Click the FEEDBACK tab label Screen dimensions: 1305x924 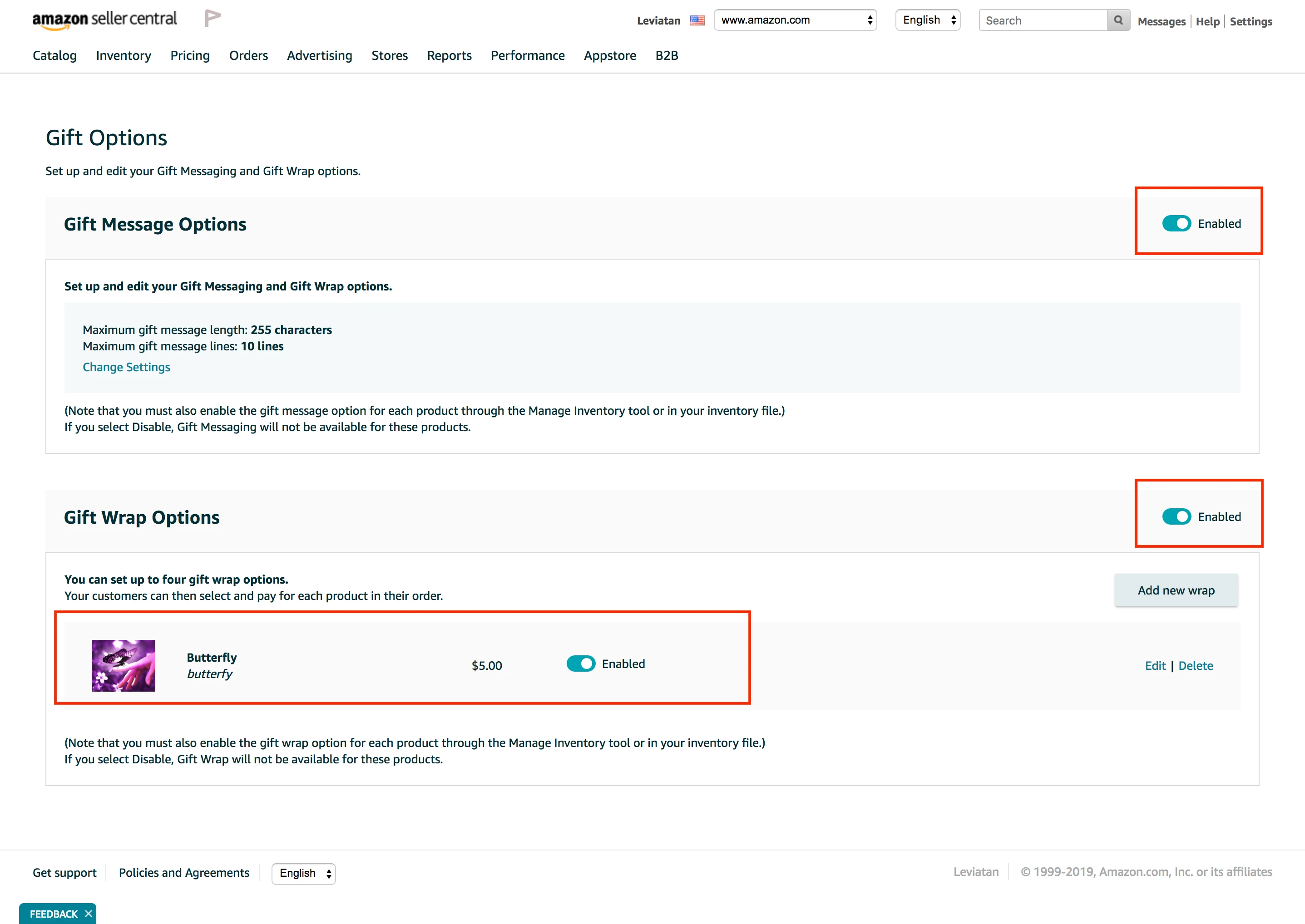(x=54, y=914)
